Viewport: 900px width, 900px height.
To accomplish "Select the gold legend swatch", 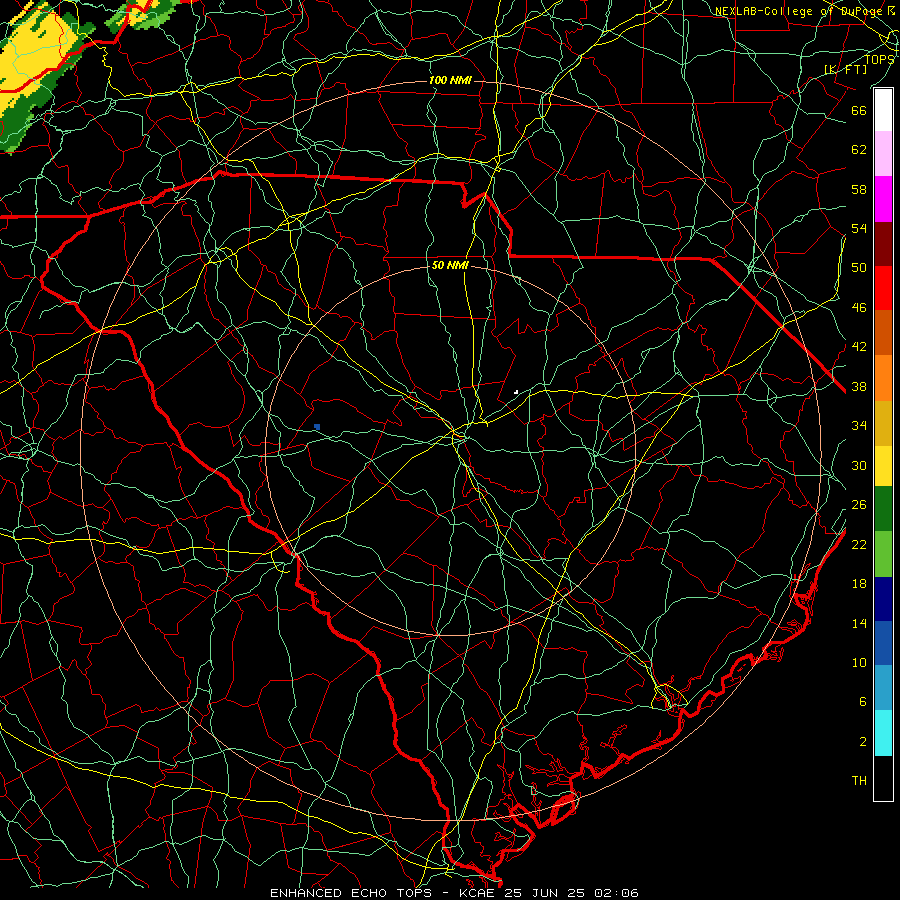I will (x=883, y=422).
